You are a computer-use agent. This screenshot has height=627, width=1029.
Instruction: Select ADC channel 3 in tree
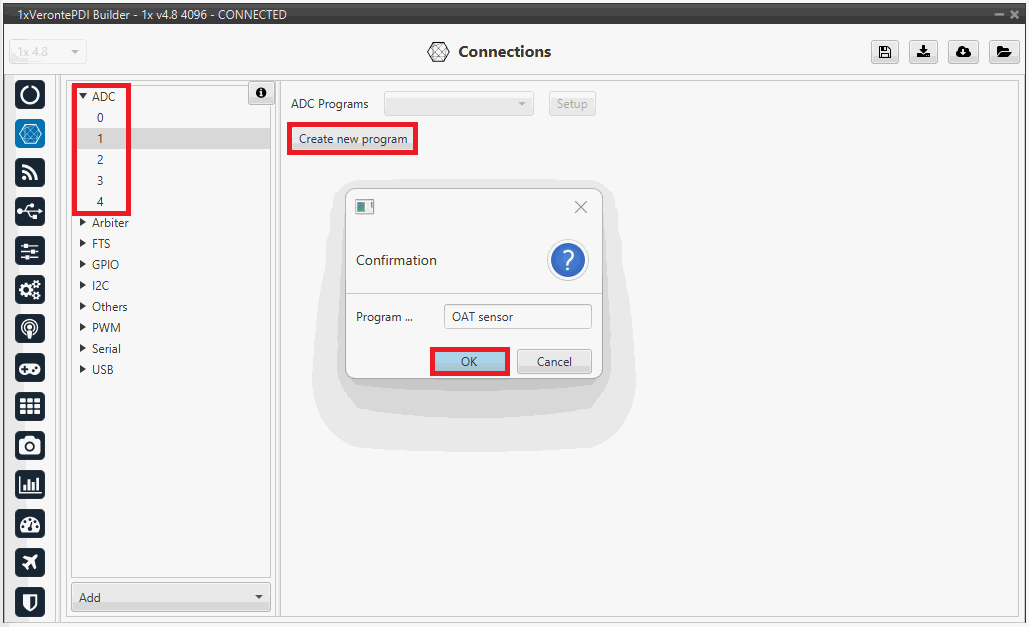coord(100,181)
